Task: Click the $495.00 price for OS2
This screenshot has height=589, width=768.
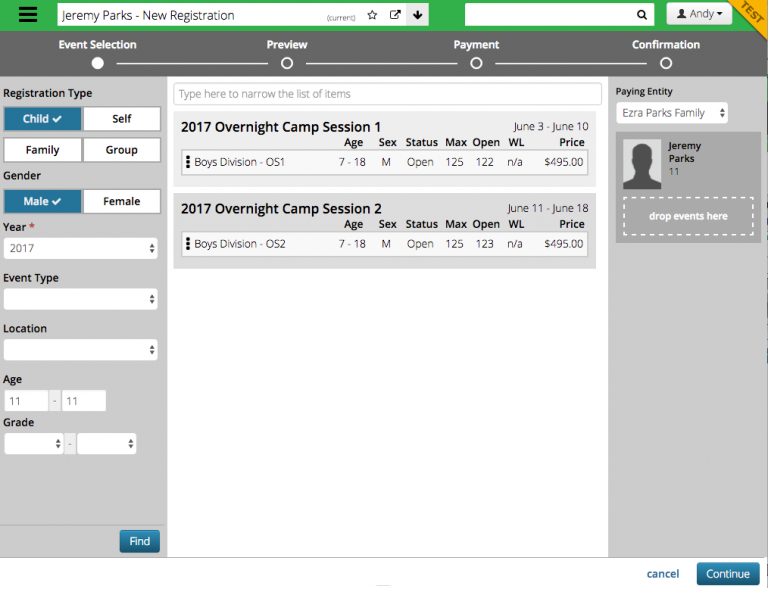Action: point(564,244)
